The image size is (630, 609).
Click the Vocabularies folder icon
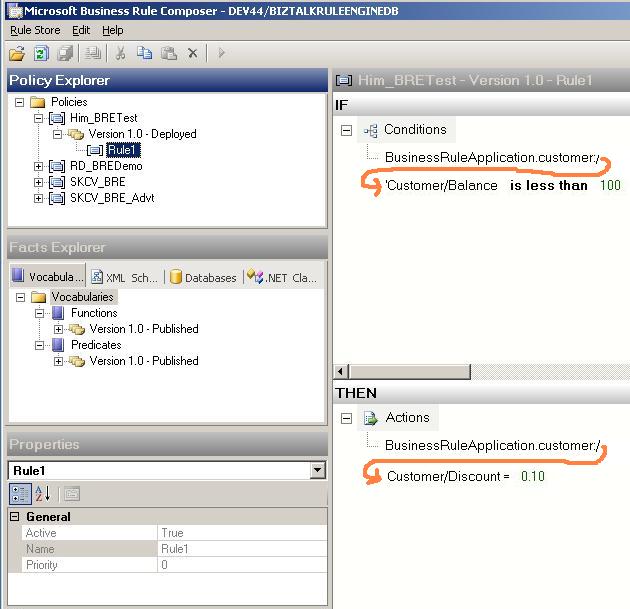pyautogui.click(x=39, y=297)
